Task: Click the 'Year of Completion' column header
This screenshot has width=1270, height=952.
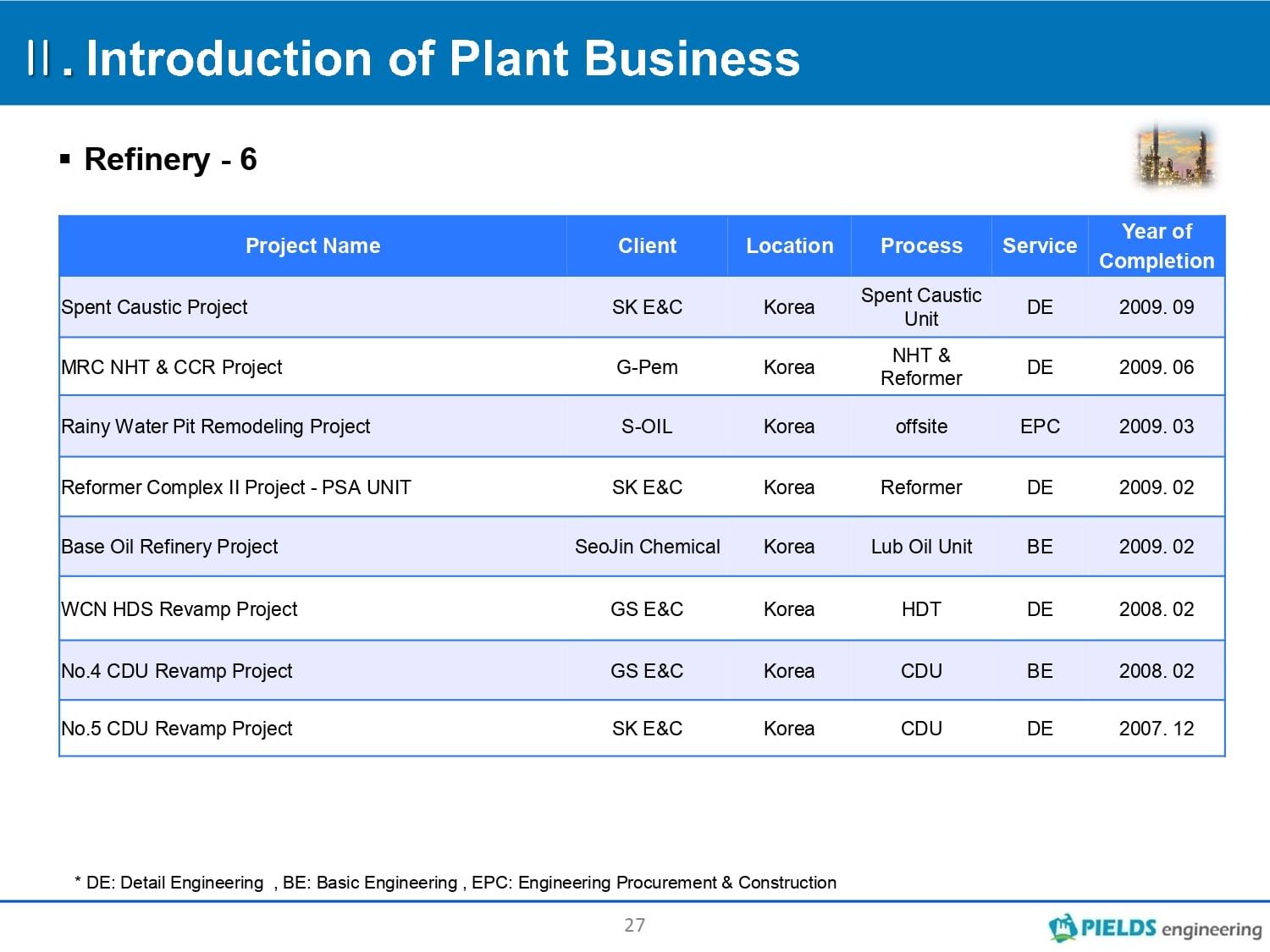Action: (1157, 246)
